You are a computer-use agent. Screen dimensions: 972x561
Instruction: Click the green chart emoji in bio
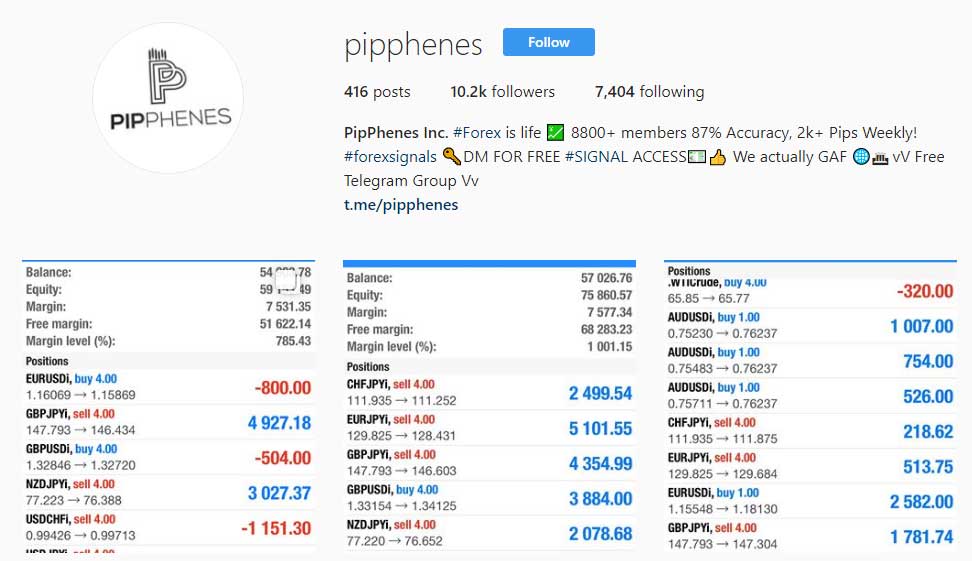pos(556,132)
